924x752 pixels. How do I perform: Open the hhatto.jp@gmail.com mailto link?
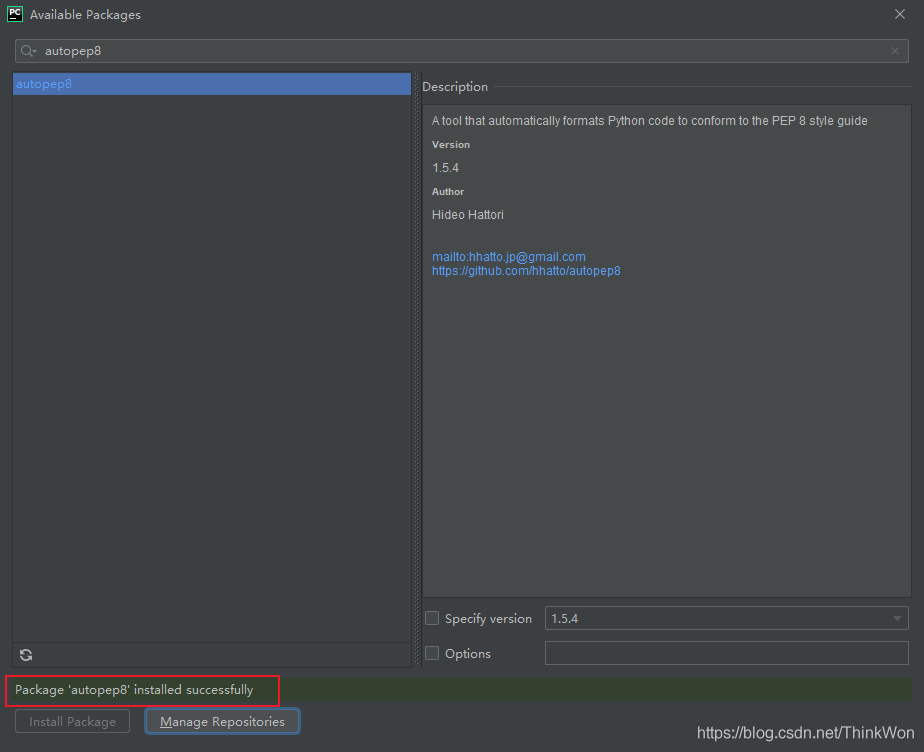coord(508,257)
